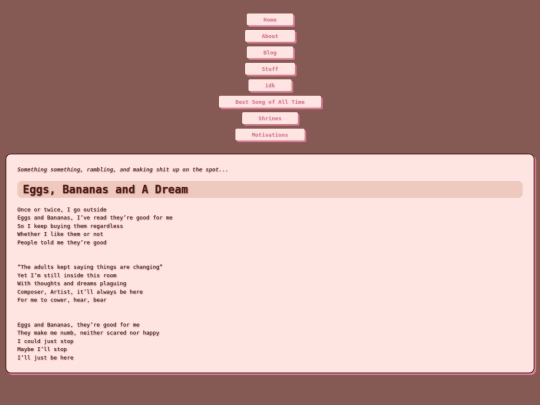540x405 pixels.
Task: Open the Blog section
Action: pyautogui.click(x=270, y=53)
